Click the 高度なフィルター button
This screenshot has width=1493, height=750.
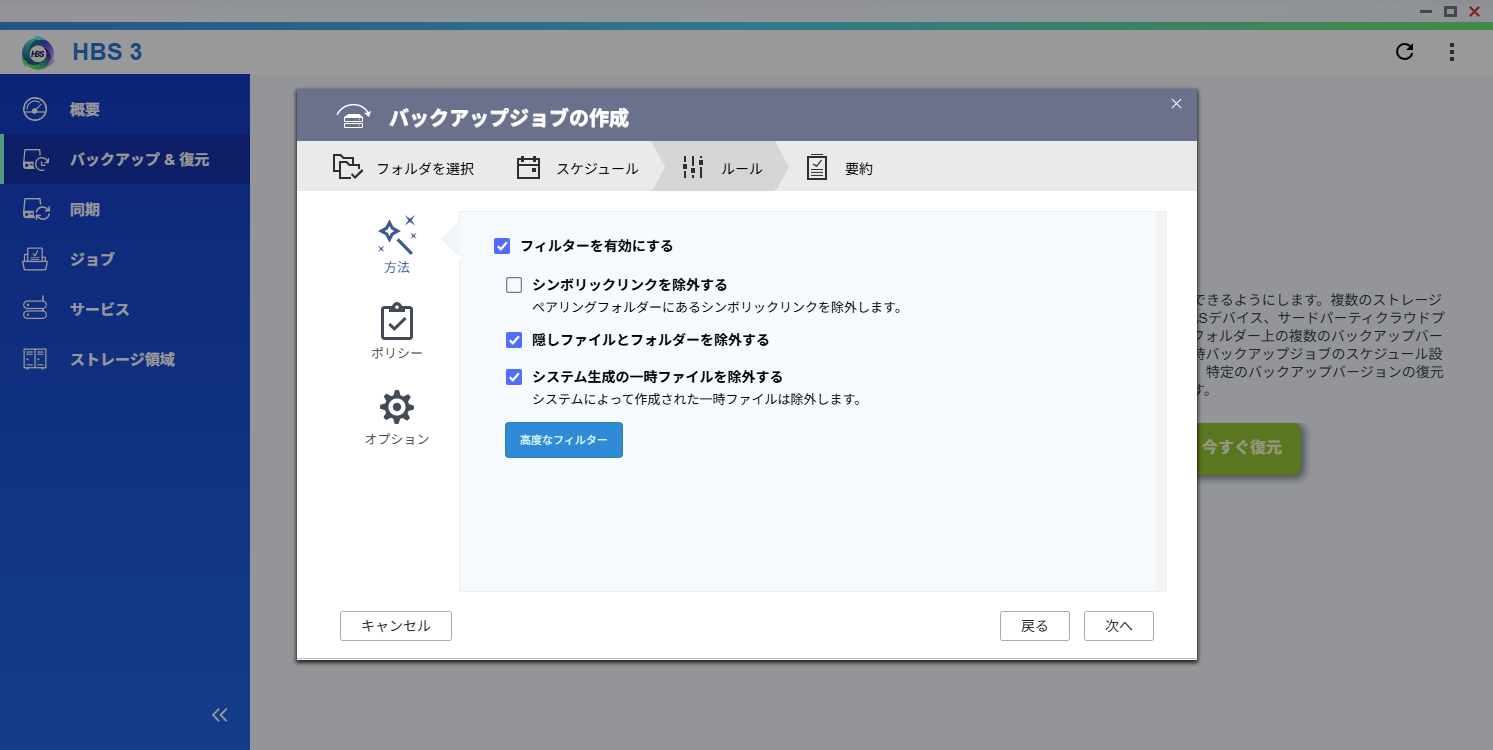coord(563,440)
